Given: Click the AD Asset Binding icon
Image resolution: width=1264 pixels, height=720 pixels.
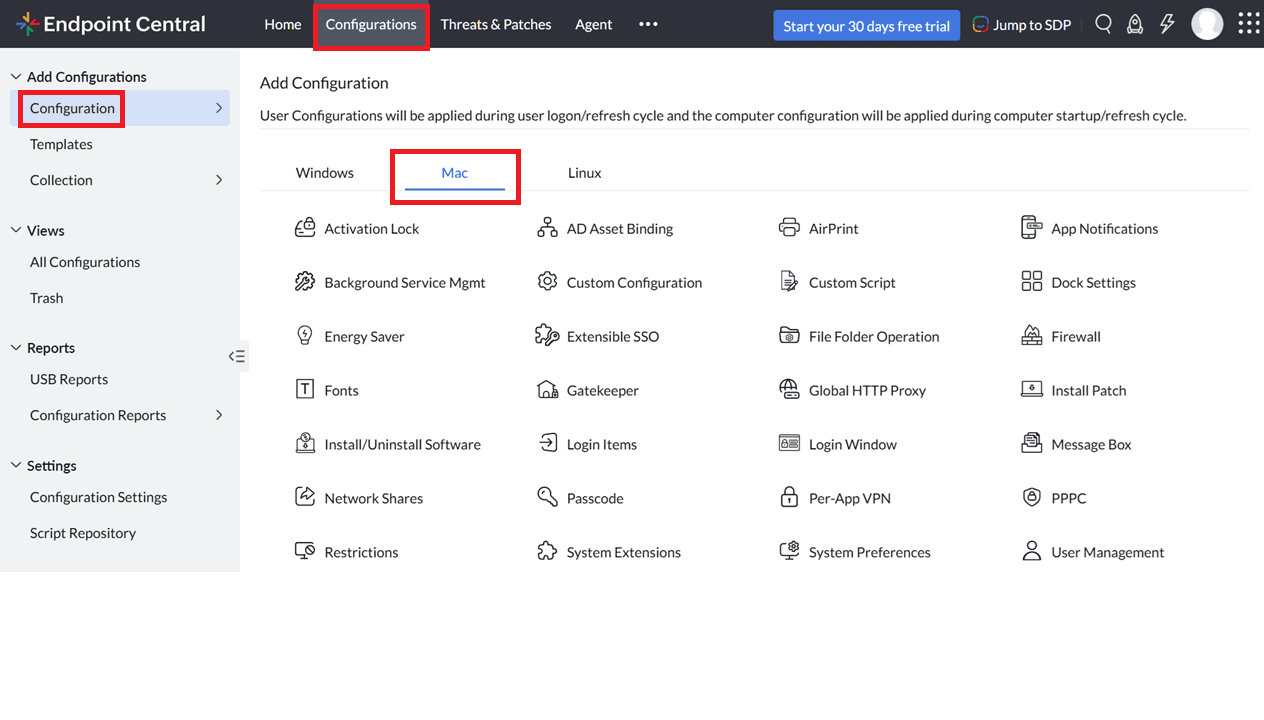Looking at the screenshot, I should tap(547, 228).
